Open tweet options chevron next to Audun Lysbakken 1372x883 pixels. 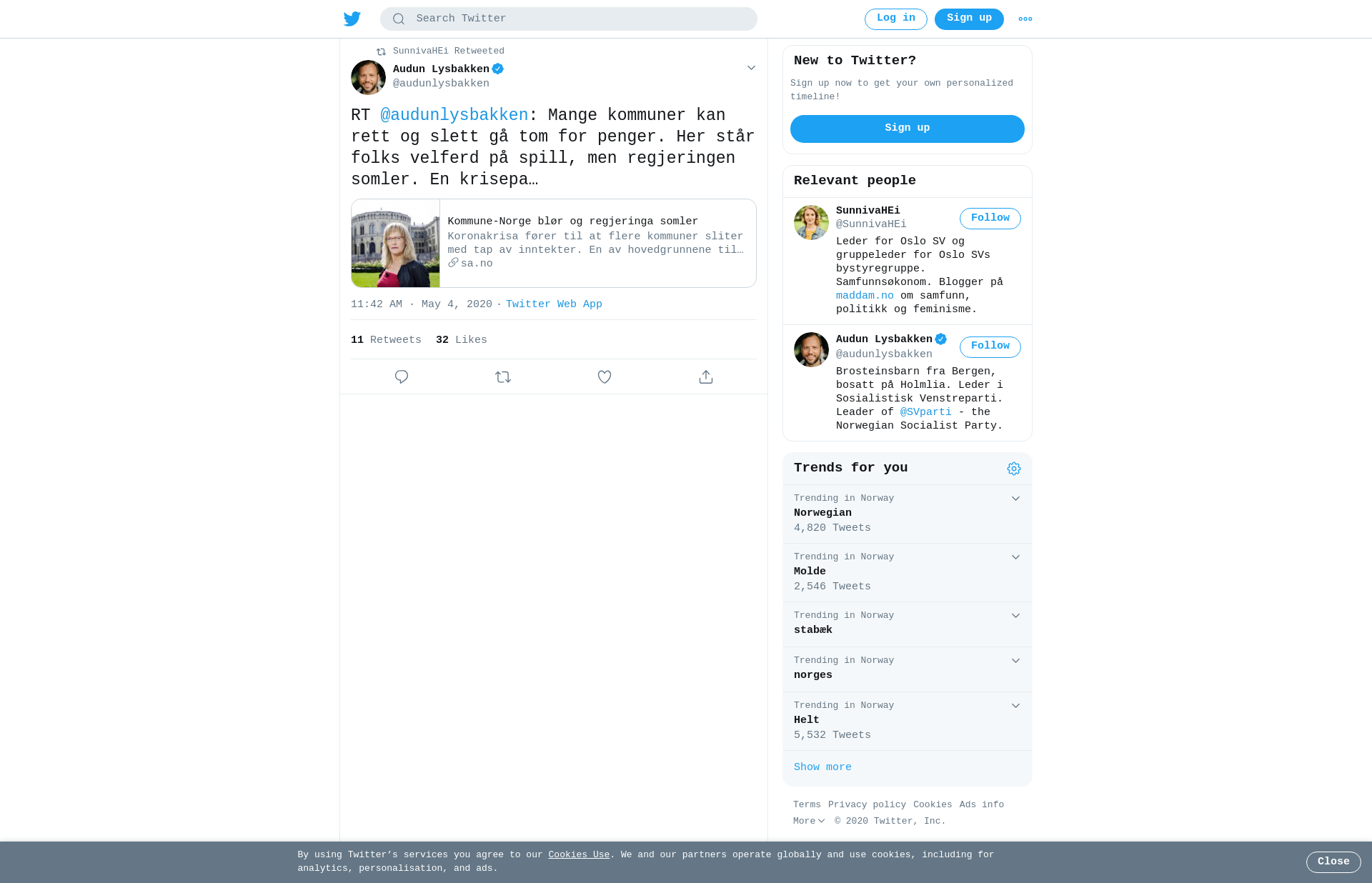751,68
